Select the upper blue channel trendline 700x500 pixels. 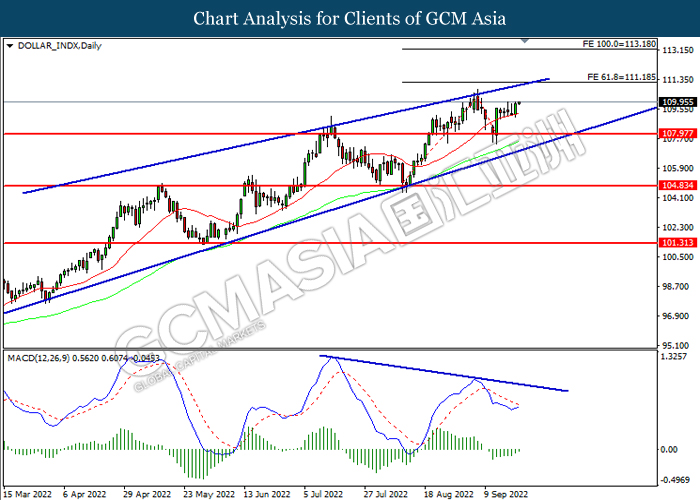click(286, 136)
